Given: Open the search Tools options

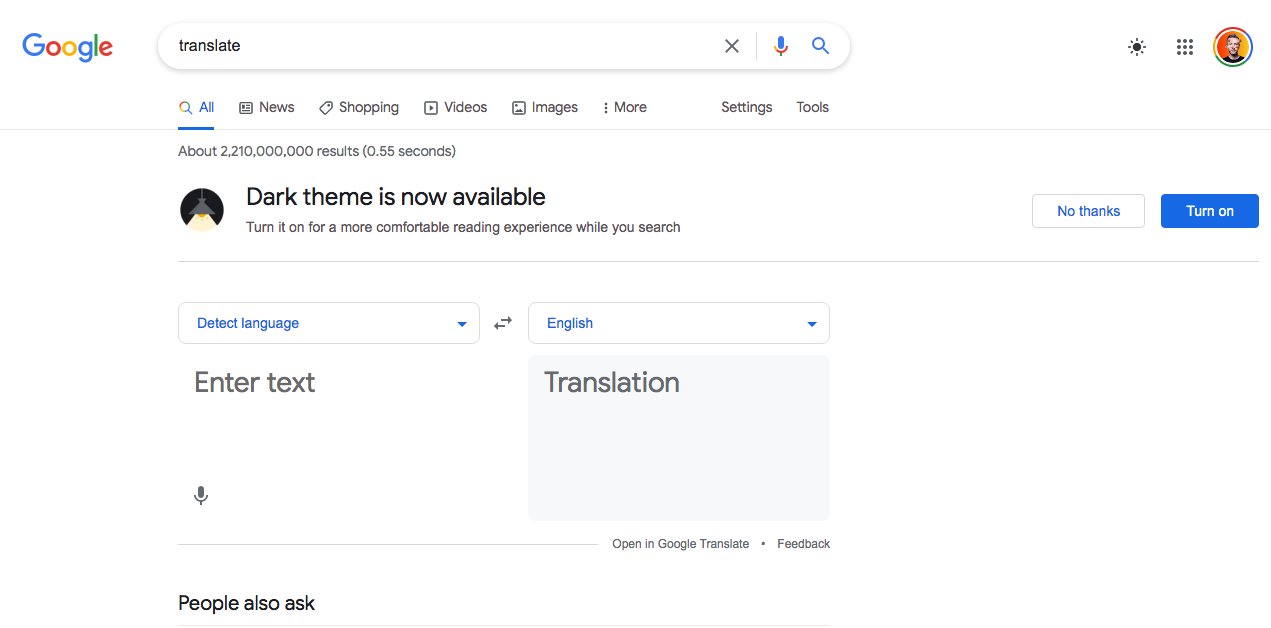Looking at the screenshot, I should (x=812, y=108).
